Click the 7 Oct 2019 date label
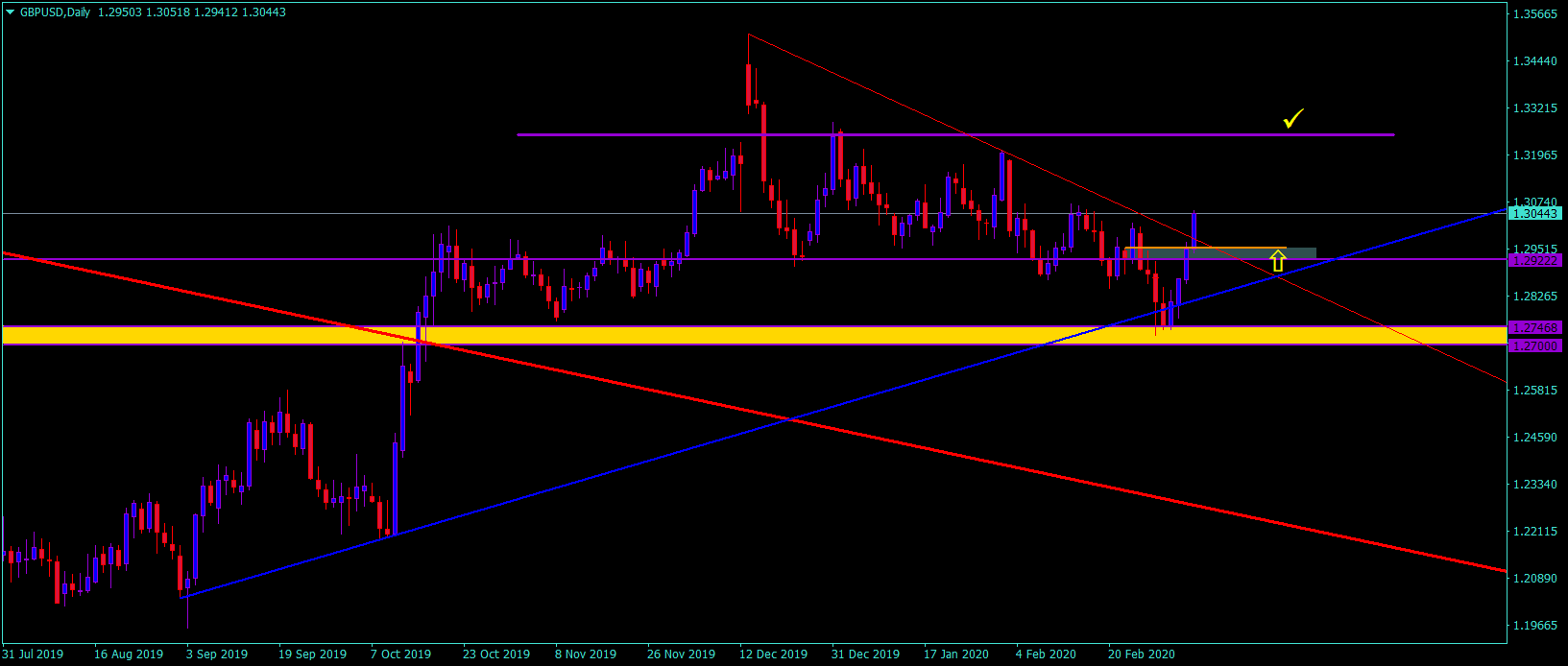 (x=400, y=654)
